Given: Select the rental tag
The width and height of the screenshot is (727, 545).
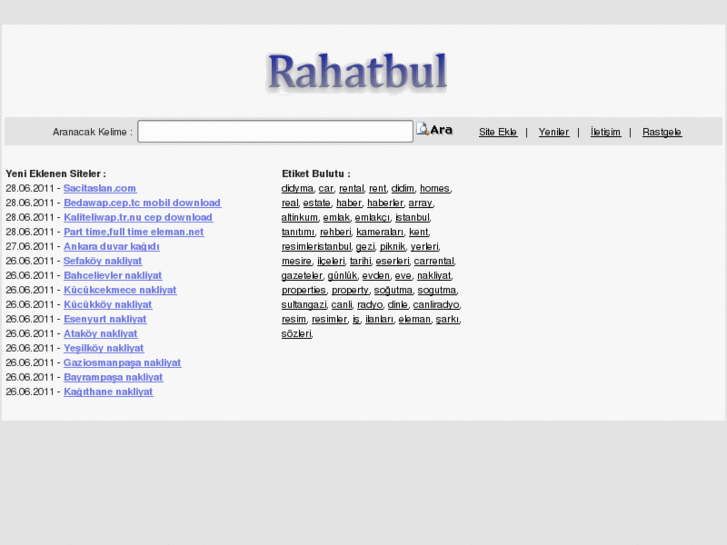Looking at the screenshot, I should pyautogui.click(x=351, y=188).
